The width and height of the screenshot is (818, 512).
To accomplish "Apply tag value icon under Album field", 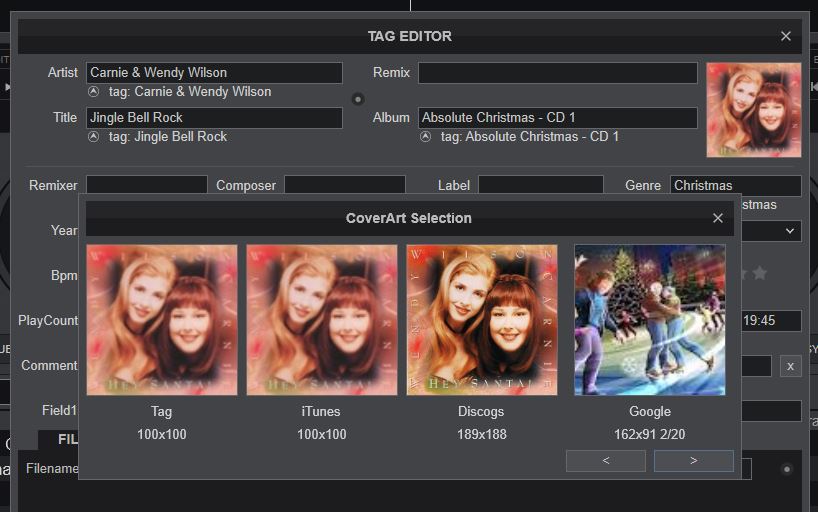I will (x=426, y=137).
